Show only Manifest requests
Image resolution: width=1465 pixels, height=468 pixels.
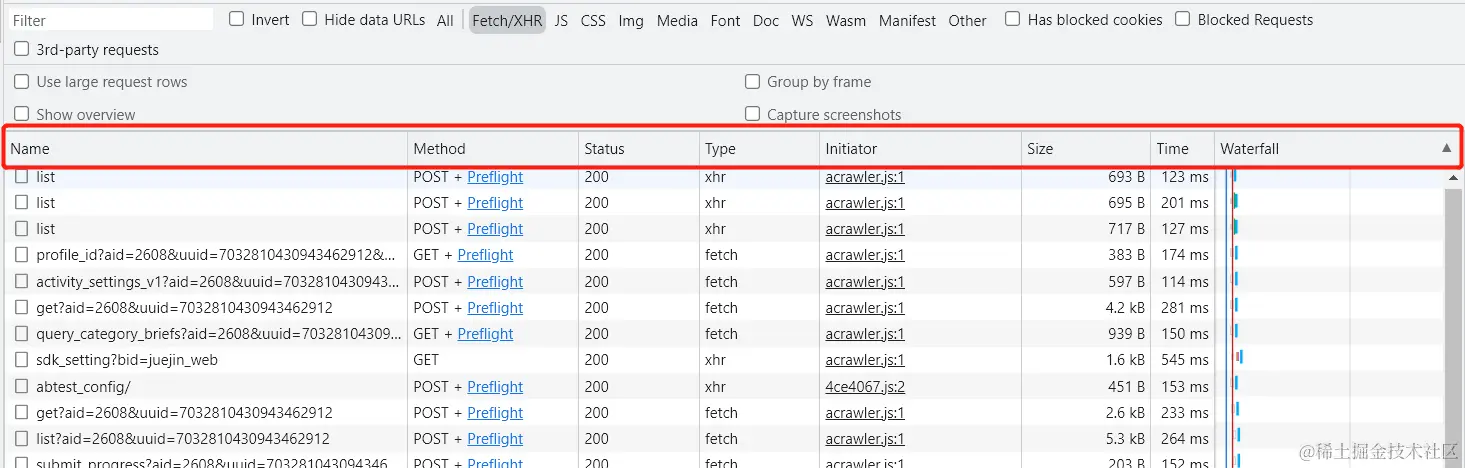point(908,20)
